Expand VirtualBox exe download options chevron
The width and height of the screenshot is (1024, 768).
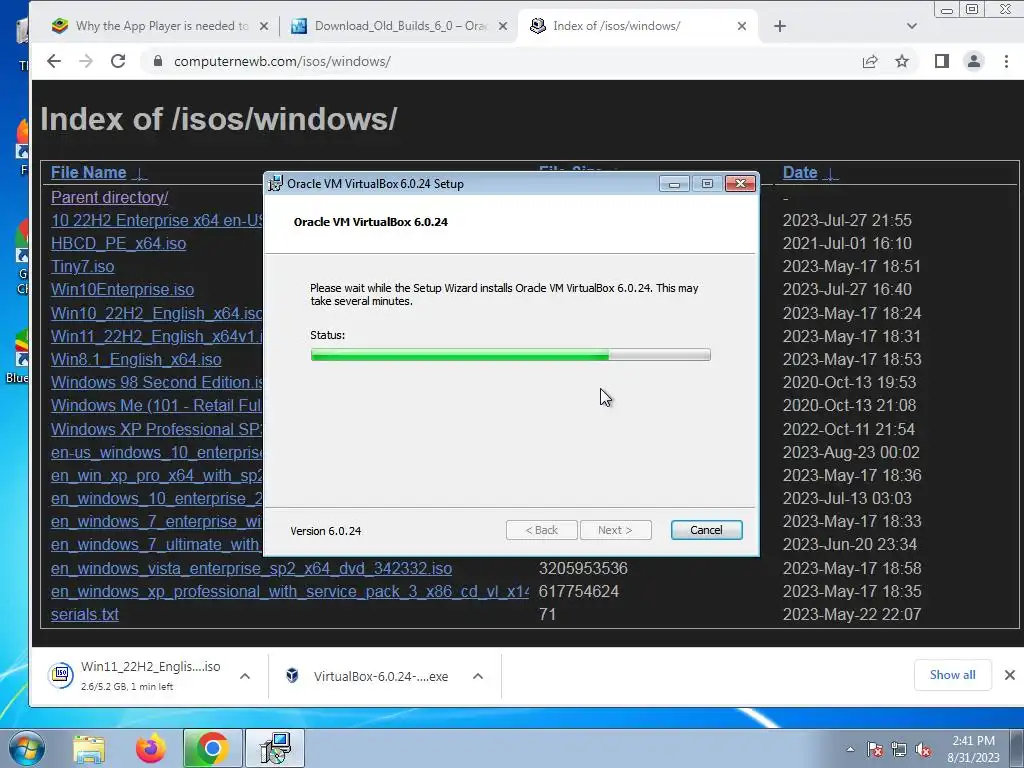pos(478,677)
